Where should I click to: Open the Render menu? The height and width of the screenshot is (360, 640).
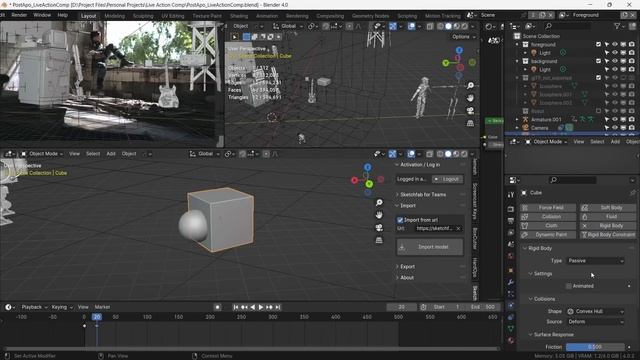[x=19, y=15]
